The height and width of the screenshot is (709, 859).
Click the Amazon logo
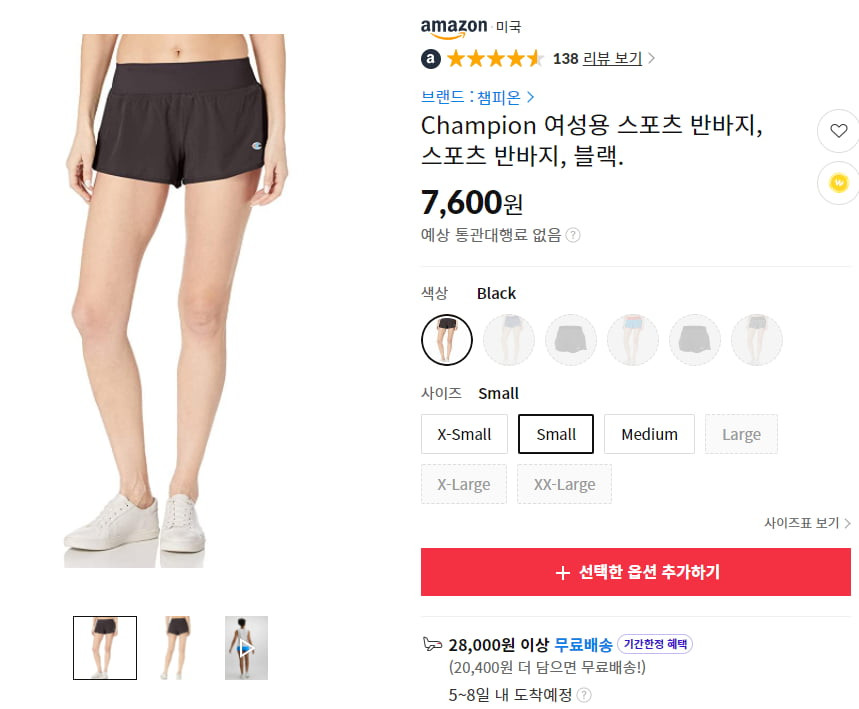coord(454,27)
